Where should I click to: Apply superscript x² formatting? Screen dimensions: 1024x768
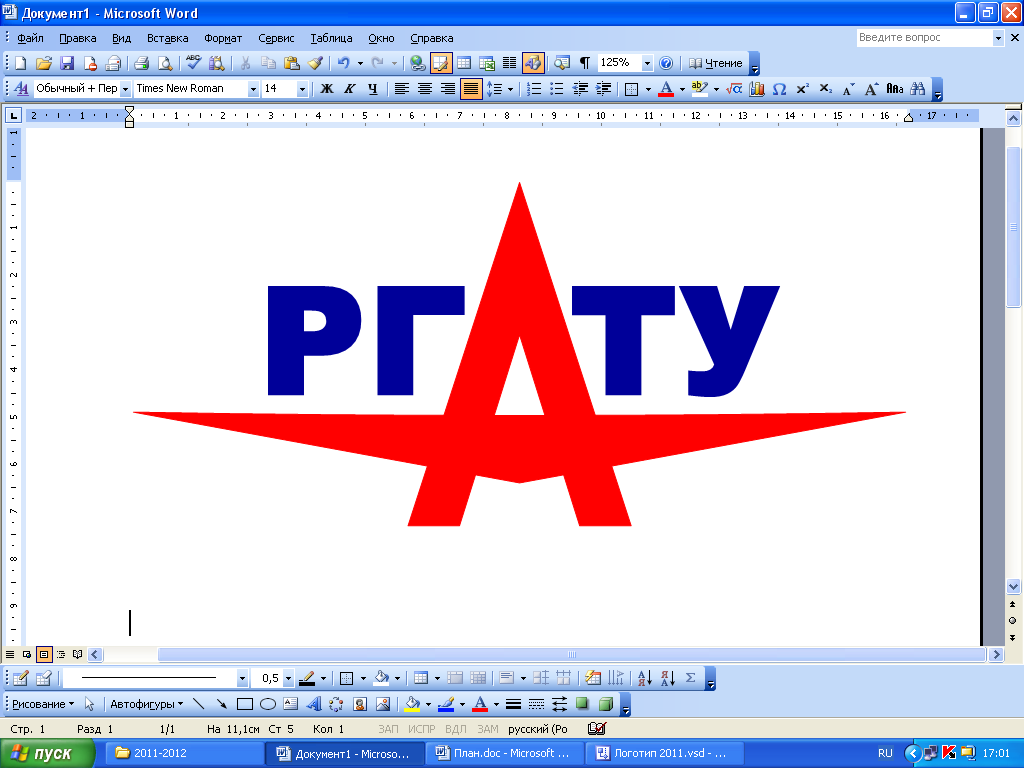(803, 89)
